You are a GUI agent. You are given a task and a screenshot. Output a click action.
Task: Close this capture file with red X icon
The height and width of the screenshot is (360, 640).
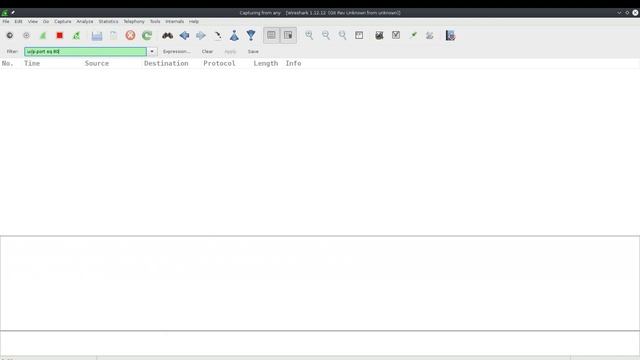point(130,36)
